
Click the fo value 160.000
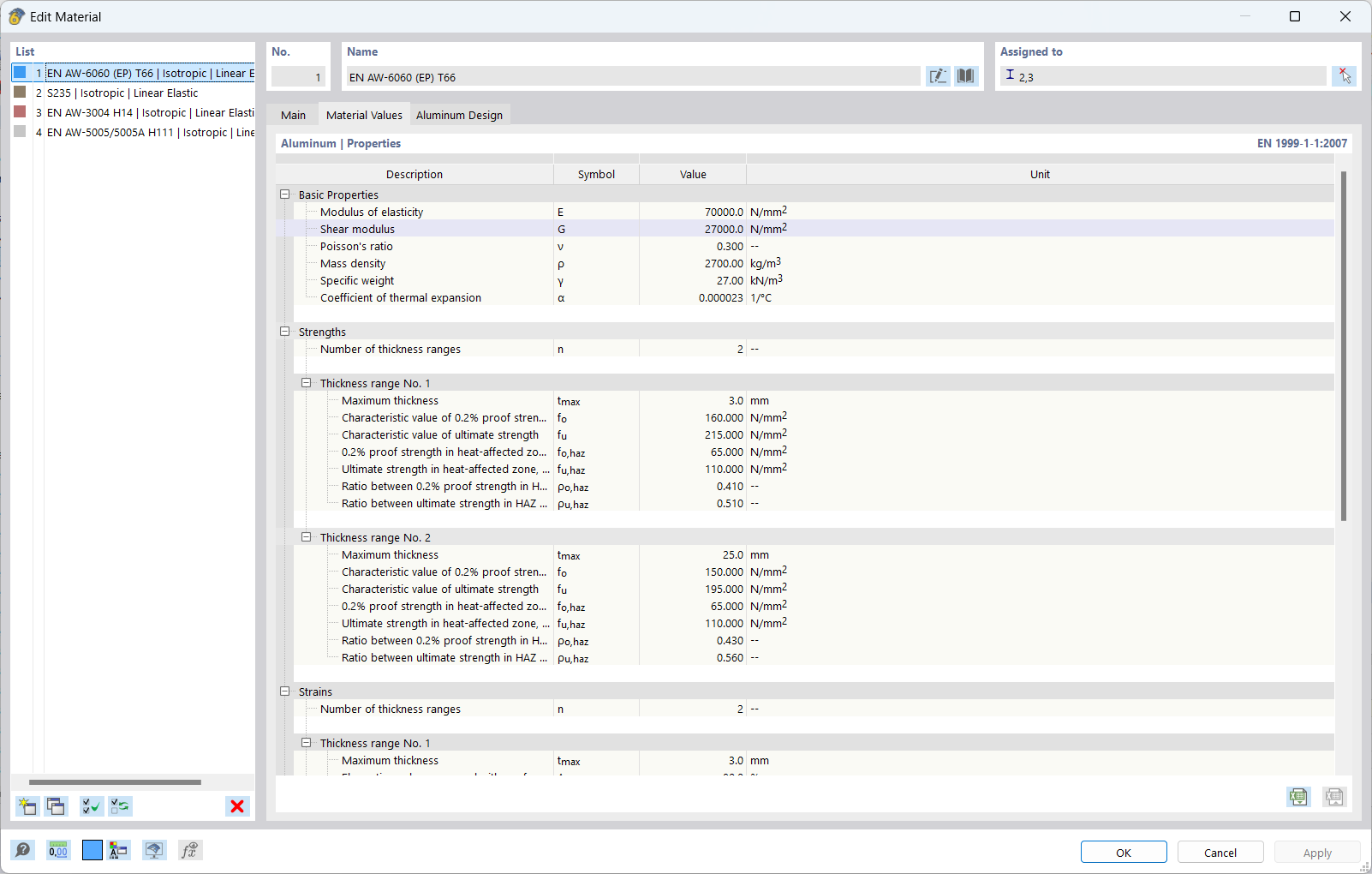[x=692, y=417]
